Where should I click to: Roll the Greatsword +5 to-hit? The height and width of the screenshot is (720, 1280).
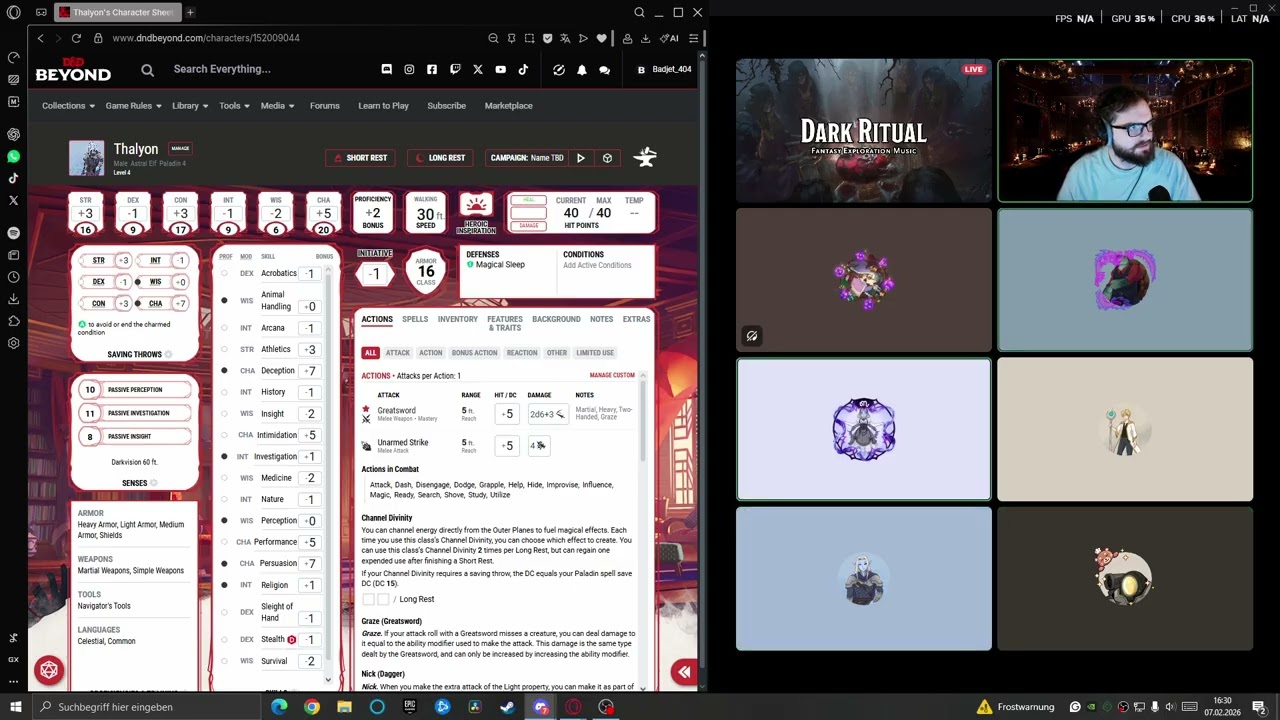point(506,414)
